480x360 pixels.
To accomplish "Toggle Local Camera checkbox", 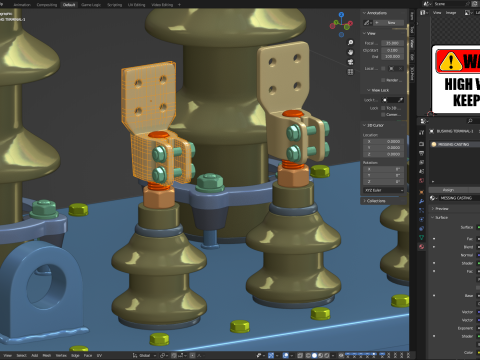I will [383, 68].
